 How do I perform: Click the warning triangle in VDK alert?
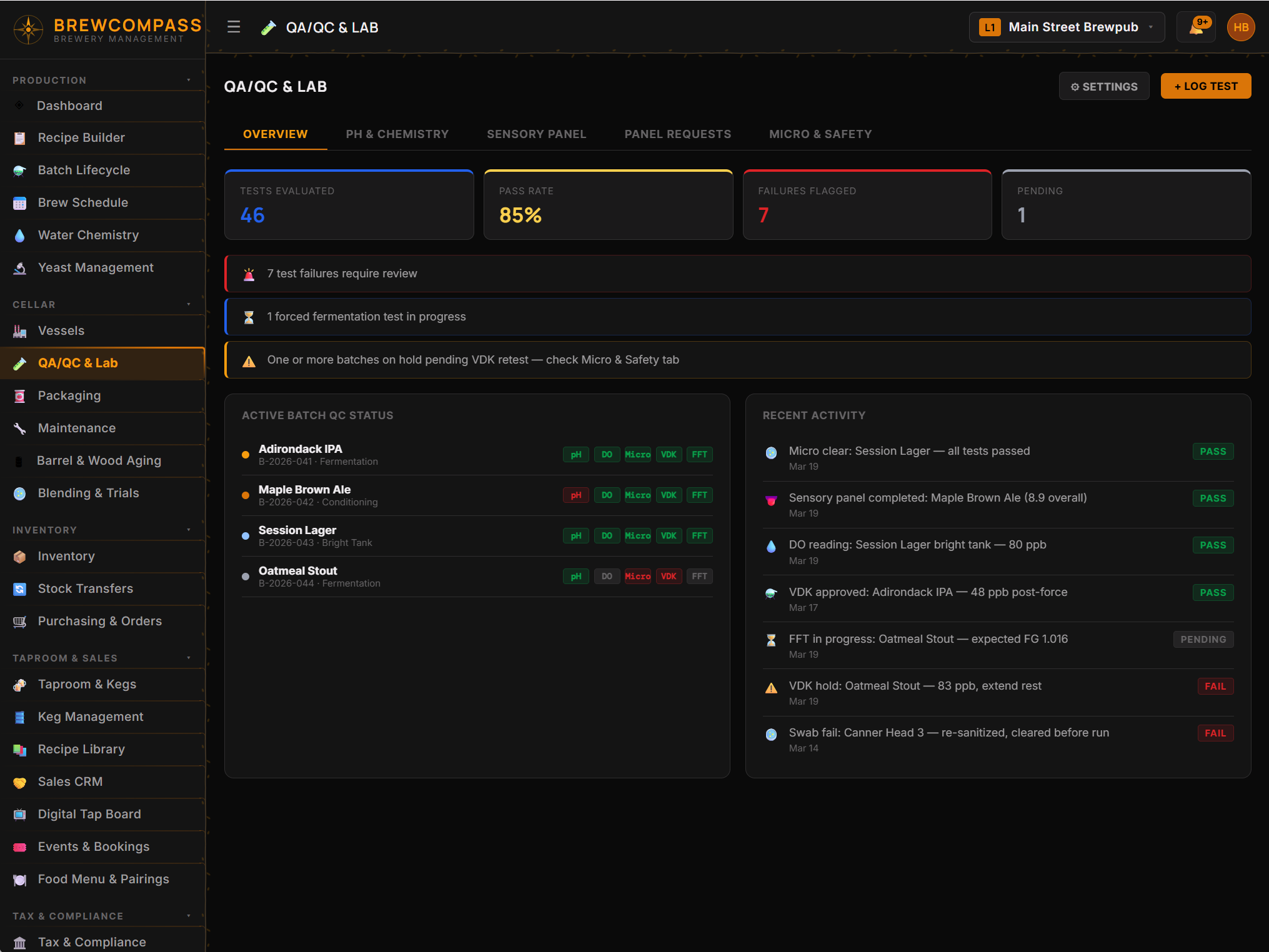249,360
